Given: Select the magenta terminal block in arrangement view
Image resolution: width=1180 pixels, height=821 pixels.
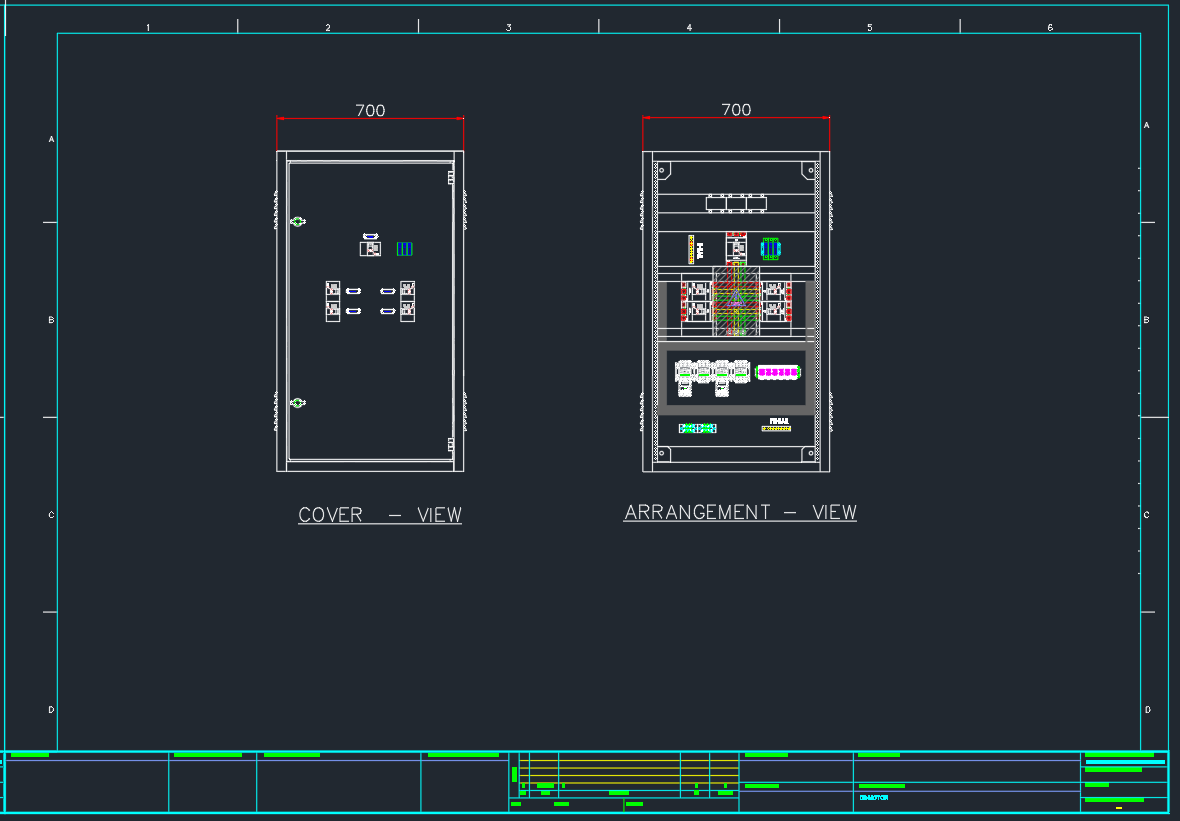Looking at the screenshot, I should (x=778, y=373).
